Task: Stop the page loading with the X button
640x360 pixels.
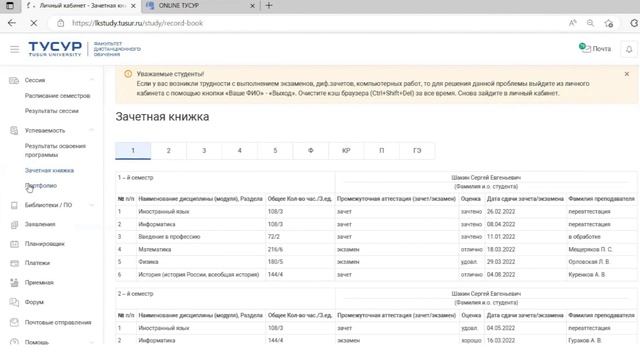Action: click(33, 23)
